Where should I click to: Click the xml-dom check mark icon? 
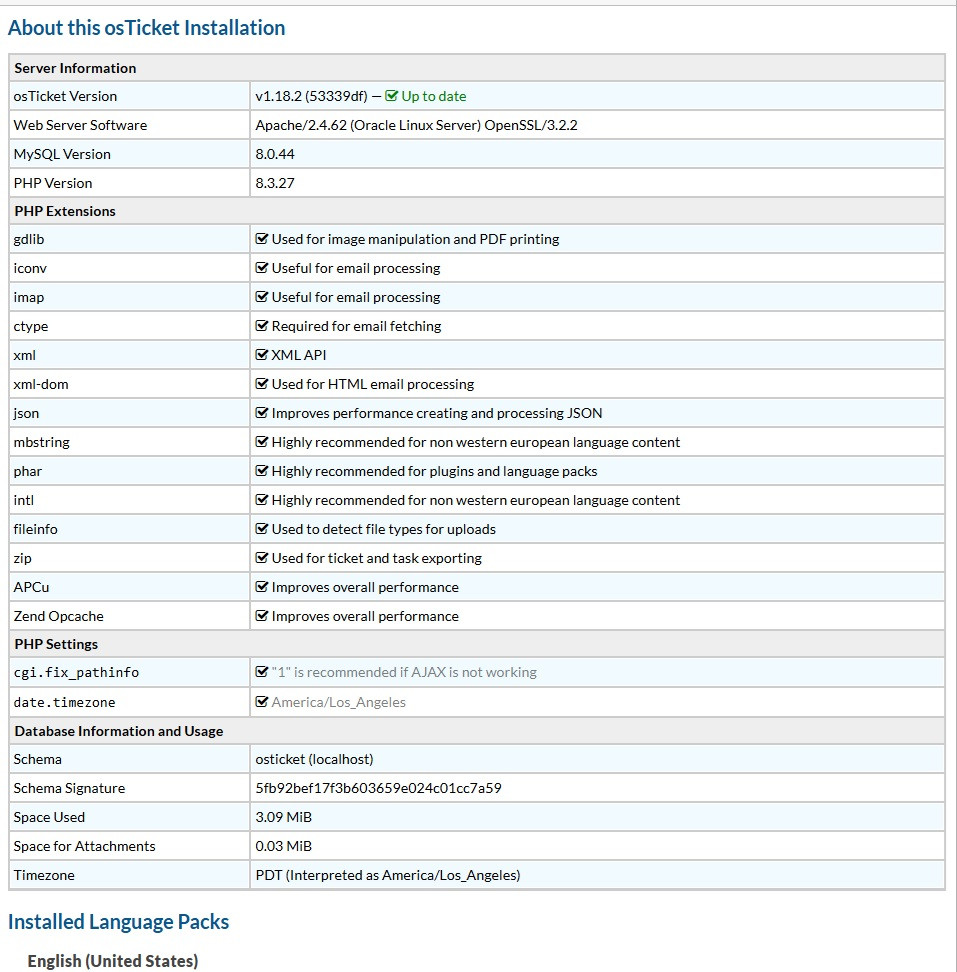(262, 384)
